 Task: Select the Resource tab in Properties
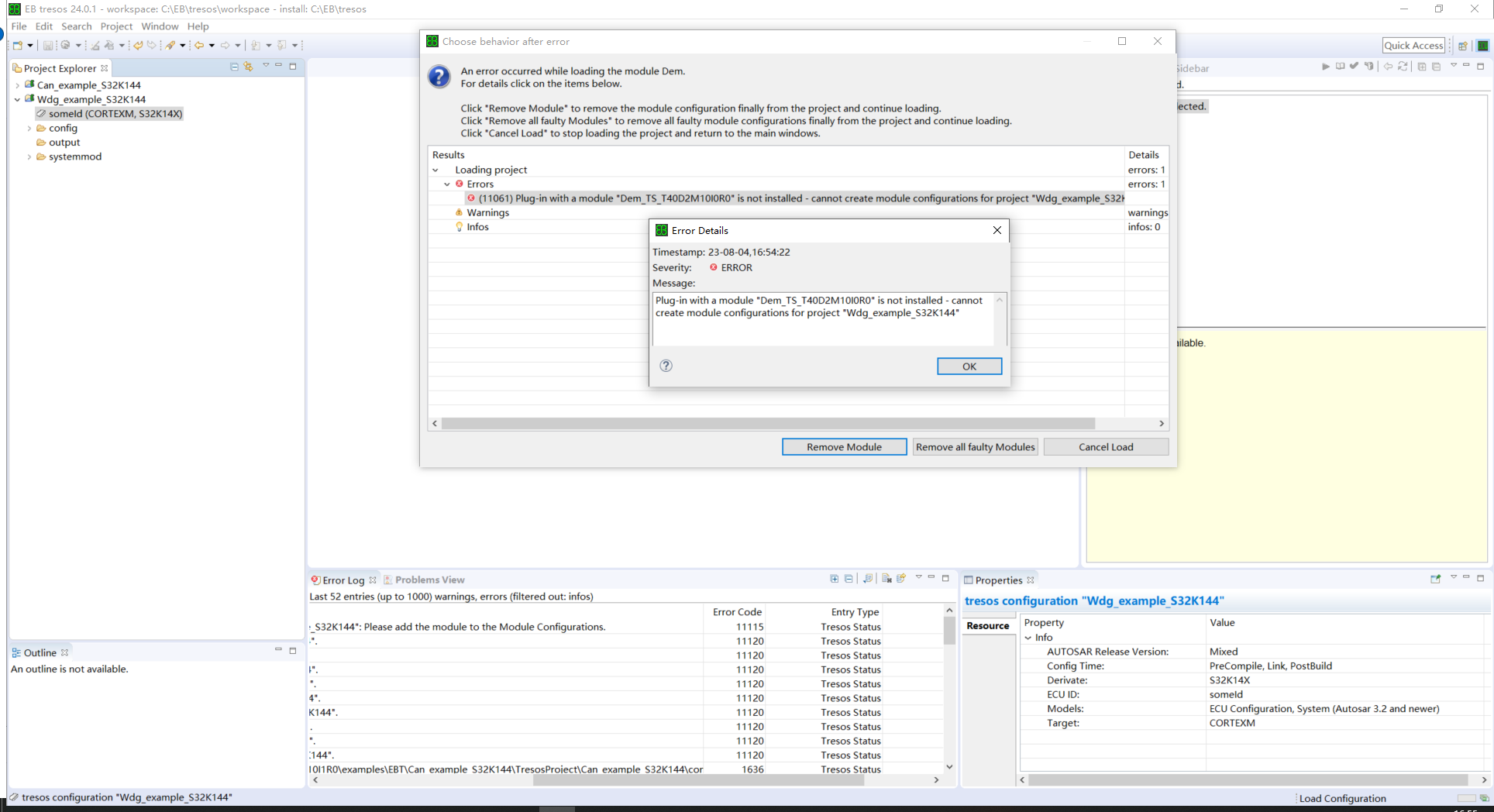(x=988, y=626)
